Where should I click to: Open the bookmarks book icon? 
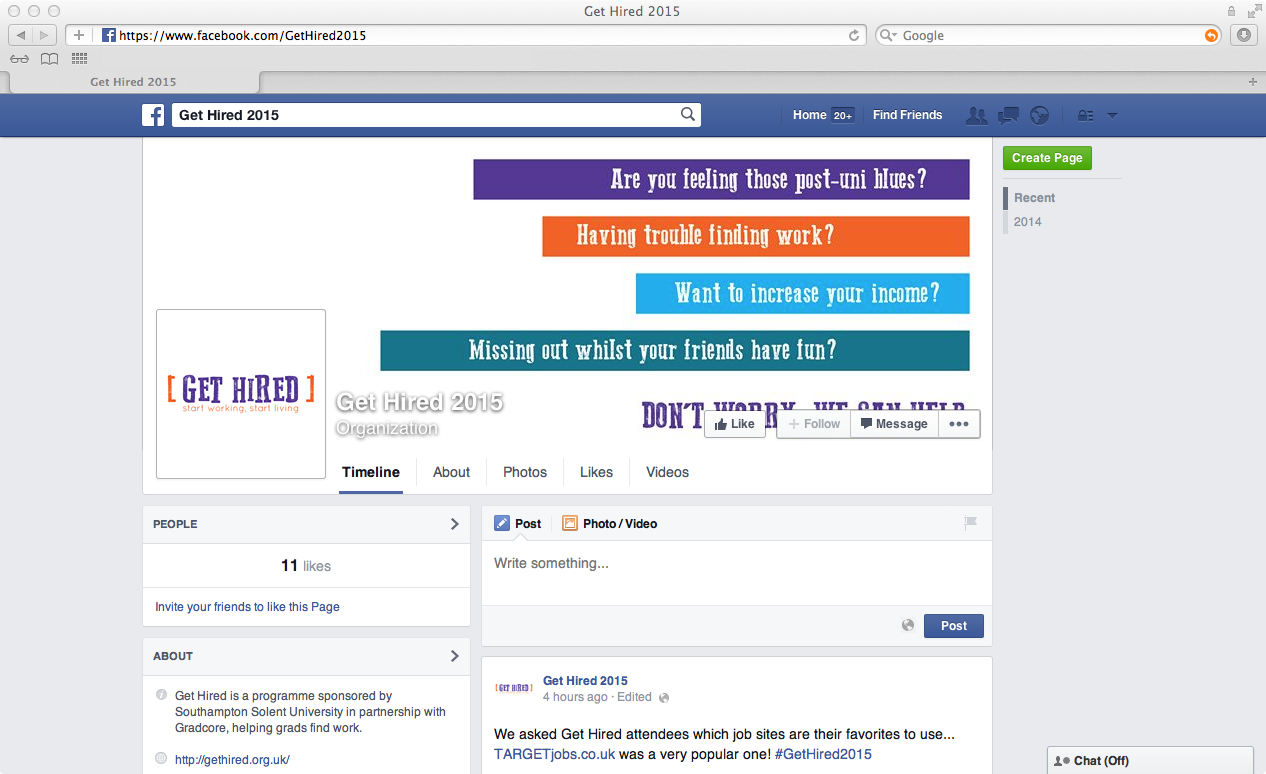click(x=49, y=59)
